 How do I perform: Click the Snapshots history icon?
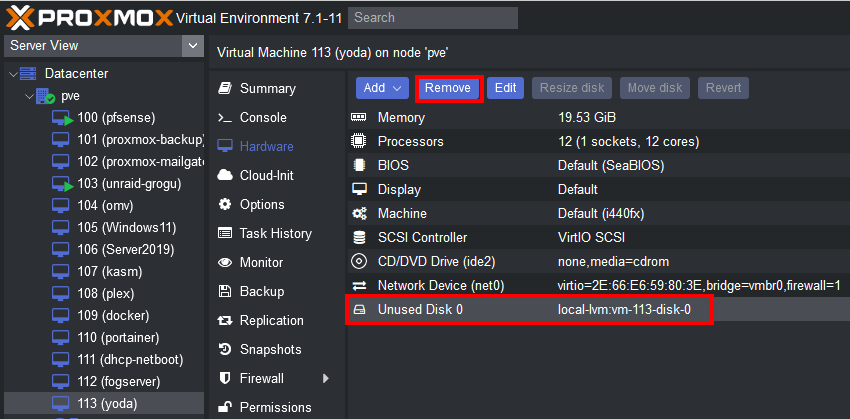click(224, 349)
